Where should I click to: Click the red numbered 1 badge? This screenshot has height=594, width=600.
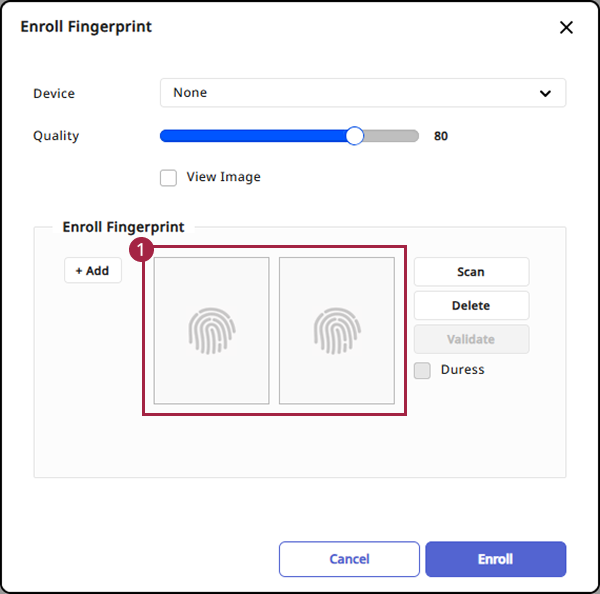click(x=143, y=248)
